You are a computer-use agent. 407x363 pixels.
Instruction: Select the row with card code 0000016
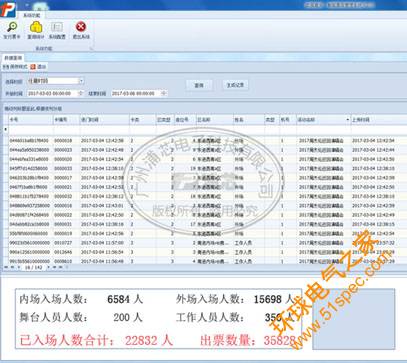click(206, 206)
